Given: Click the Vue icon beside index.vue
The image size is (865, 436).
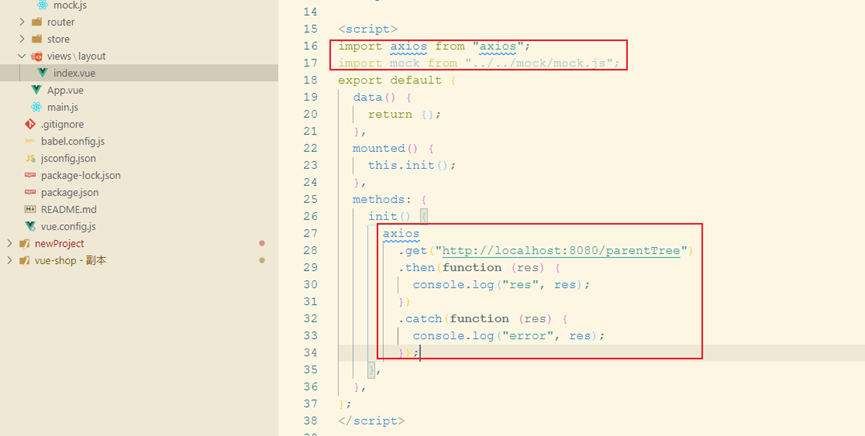Looking at the screenshot, I should 42,73.
